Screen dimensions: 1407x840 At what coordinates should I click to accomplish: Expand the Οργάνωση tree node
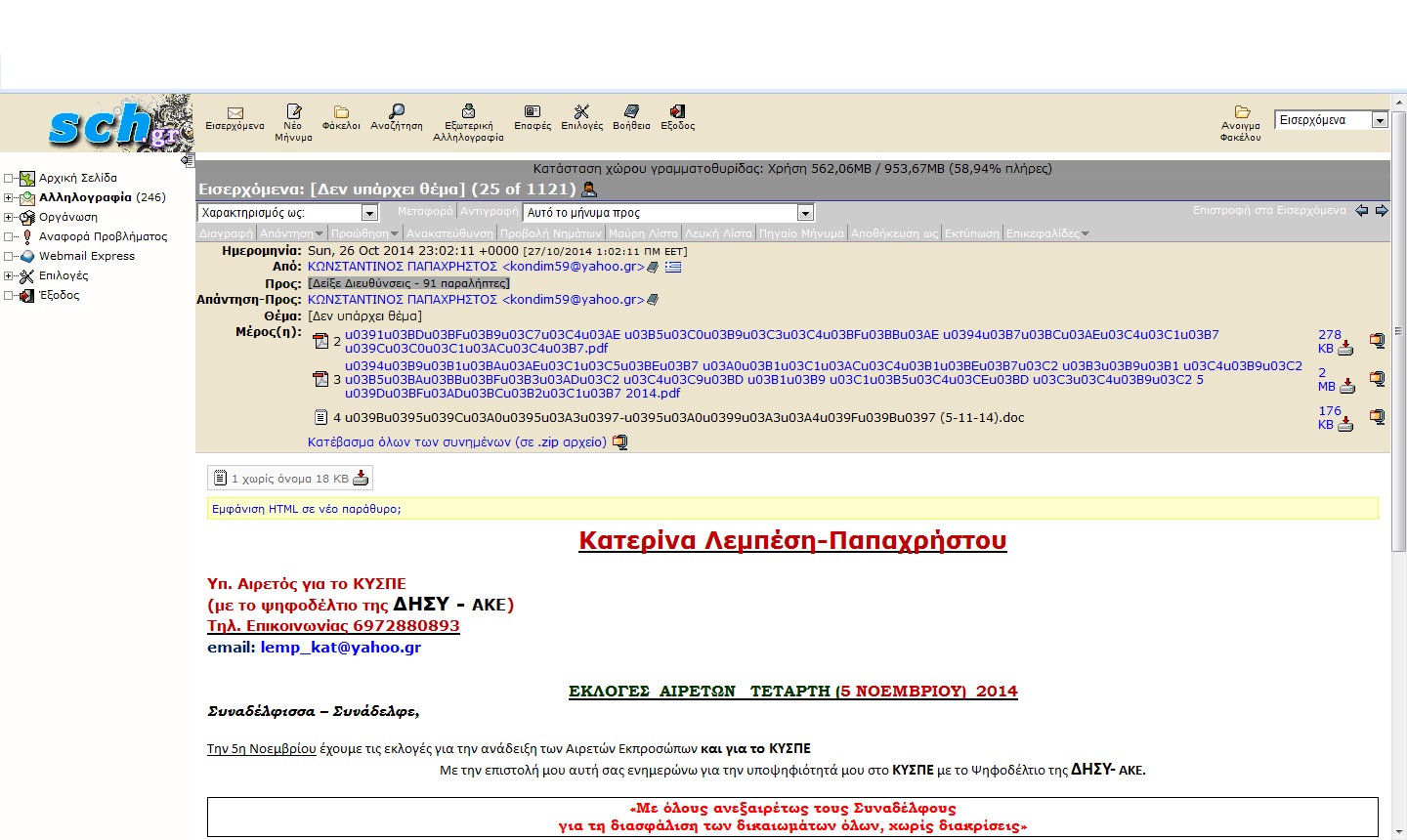pos(9,217)
